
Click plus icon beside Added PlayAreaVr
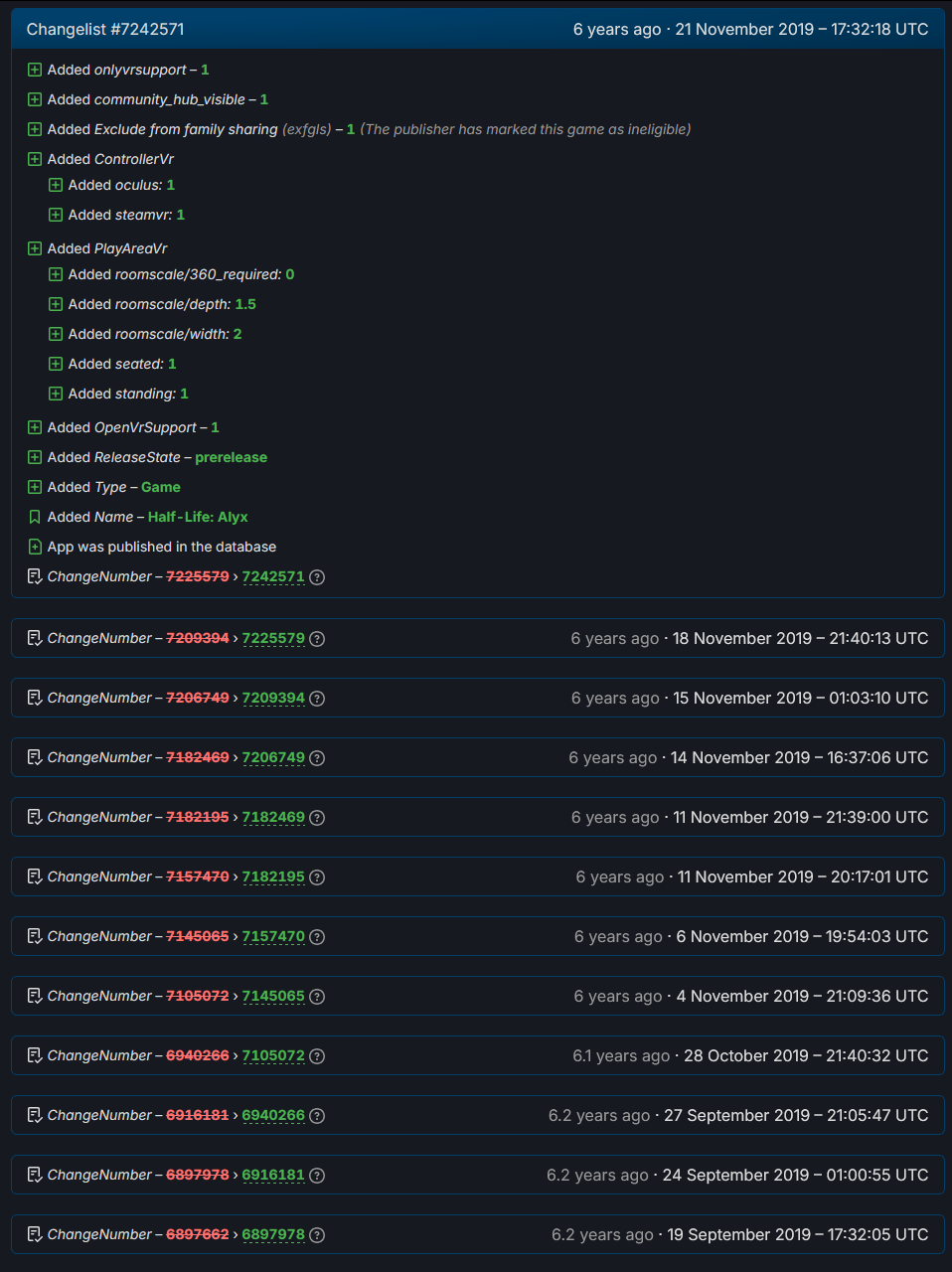pyautogui.click(x=35, y=248)
